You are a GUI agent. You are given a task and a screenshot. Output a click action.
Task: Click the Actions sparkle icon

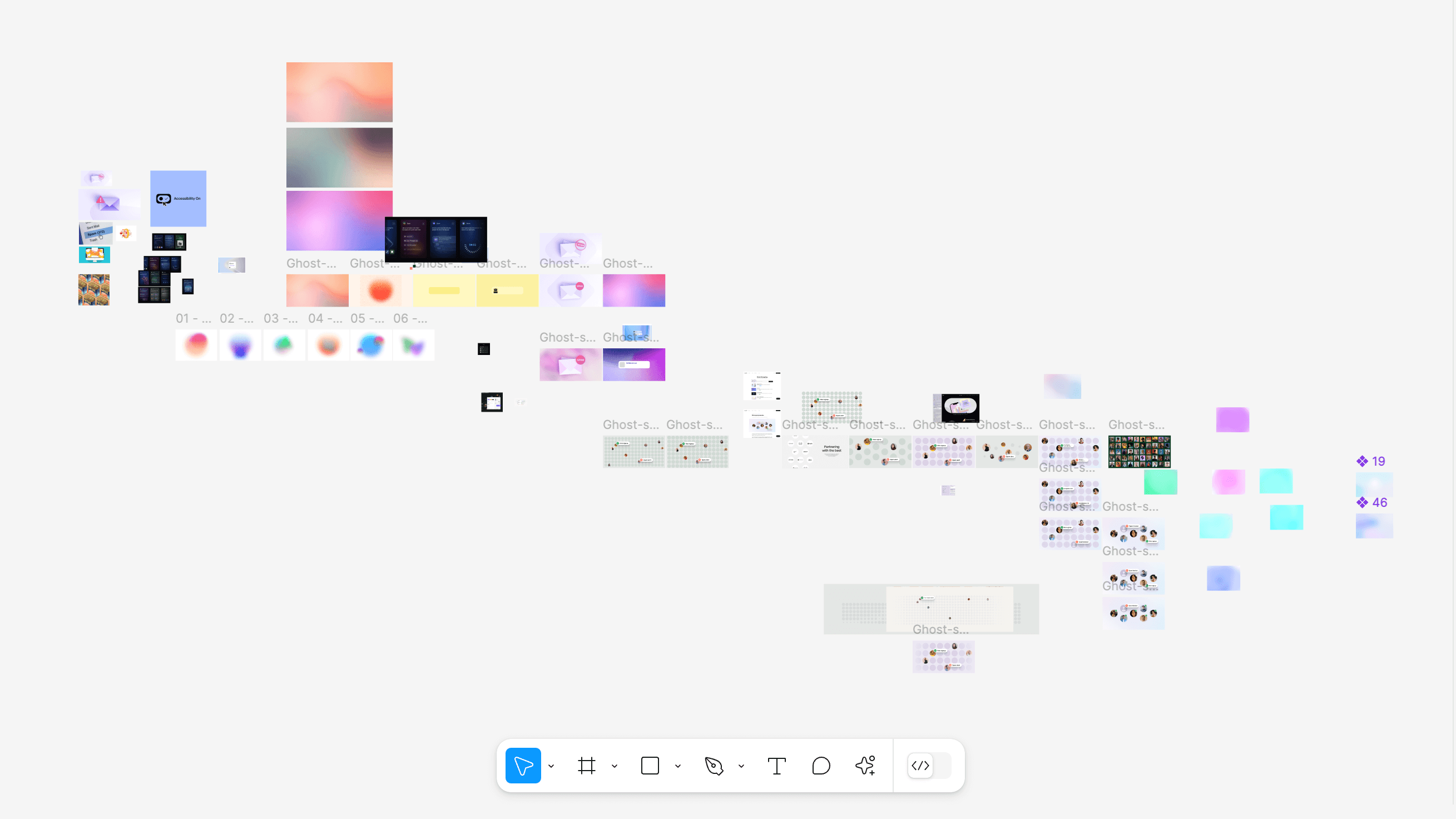coord(865,766)
